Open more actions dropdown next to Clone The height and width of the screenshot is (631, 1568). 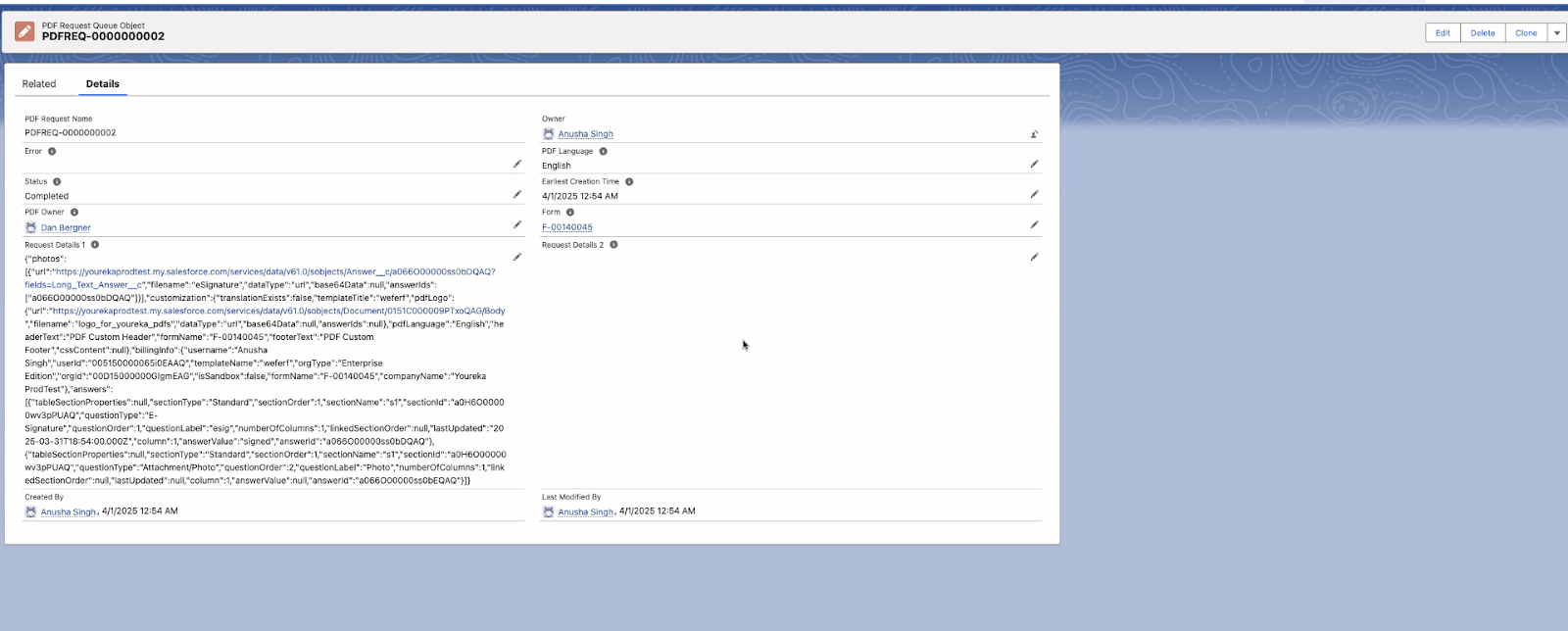coord(1556,32)
